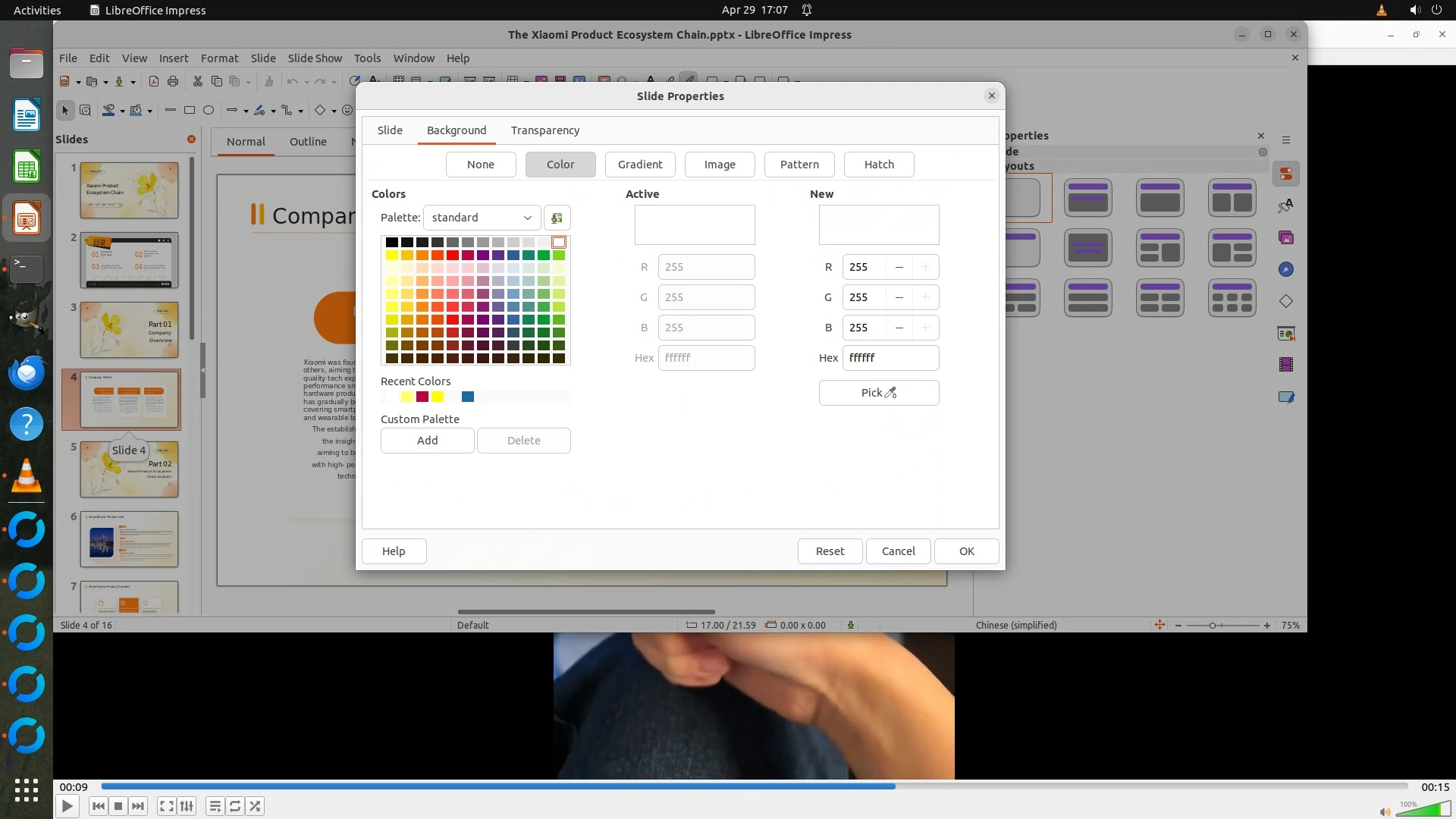Open the Connectors tool dropdown arrow

(x=301, y=111)
